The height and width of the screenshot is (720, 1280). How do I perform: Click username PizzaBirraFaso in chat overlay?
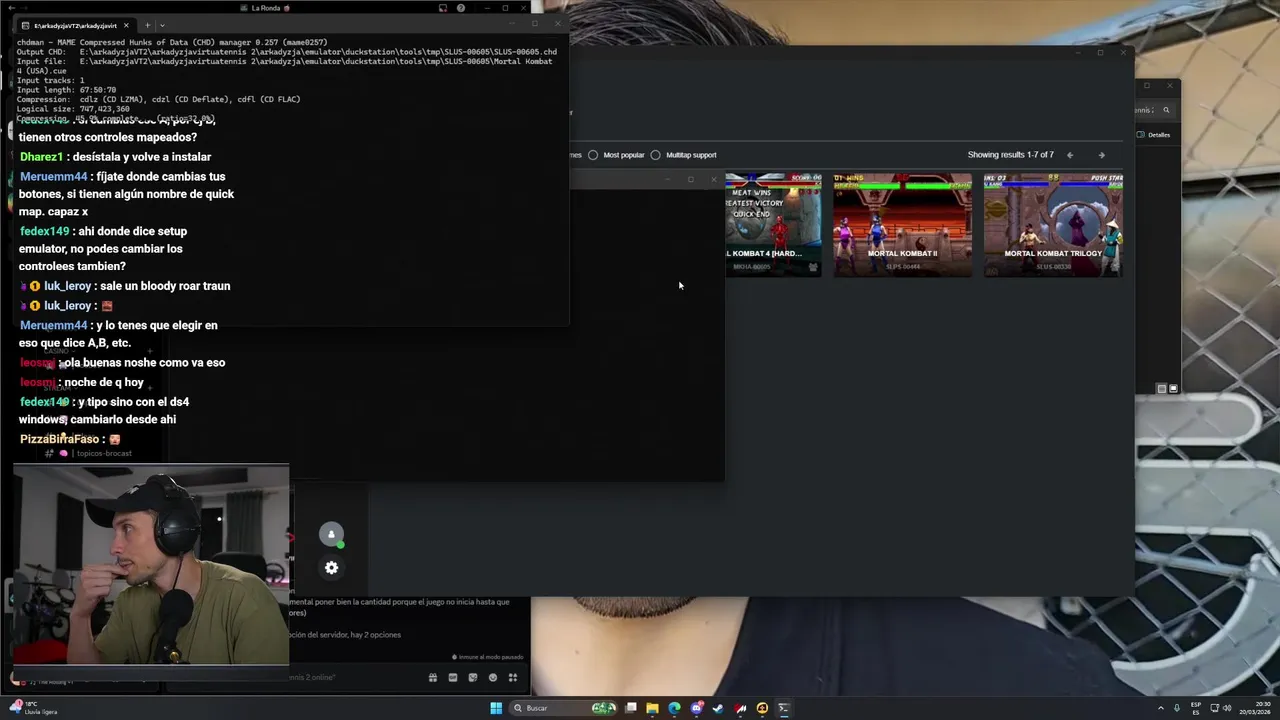[60, 439]
